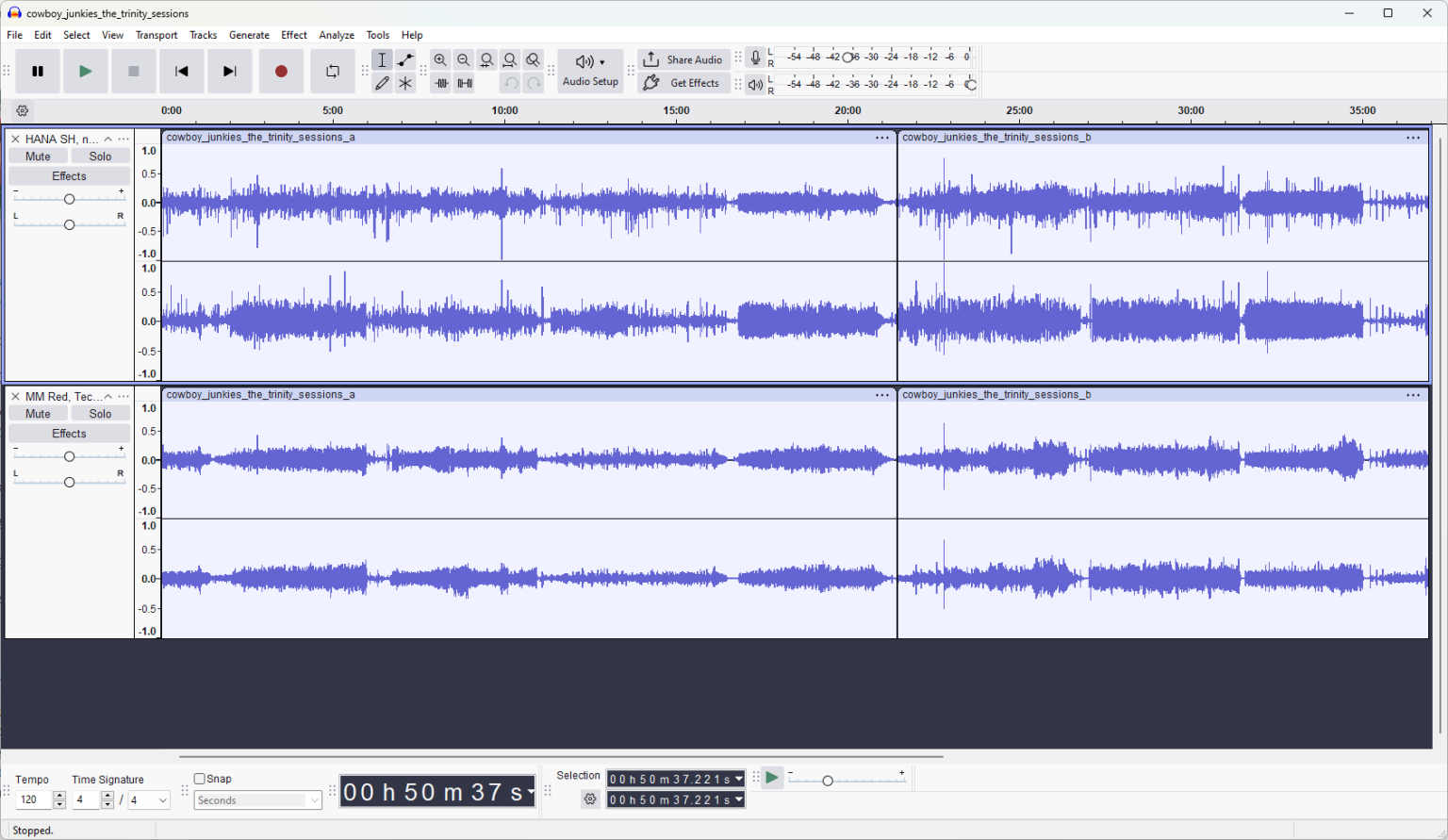1448x840 pixels.
Task: Click the Silence audio selection icon
Action: [x=465, y=83]
